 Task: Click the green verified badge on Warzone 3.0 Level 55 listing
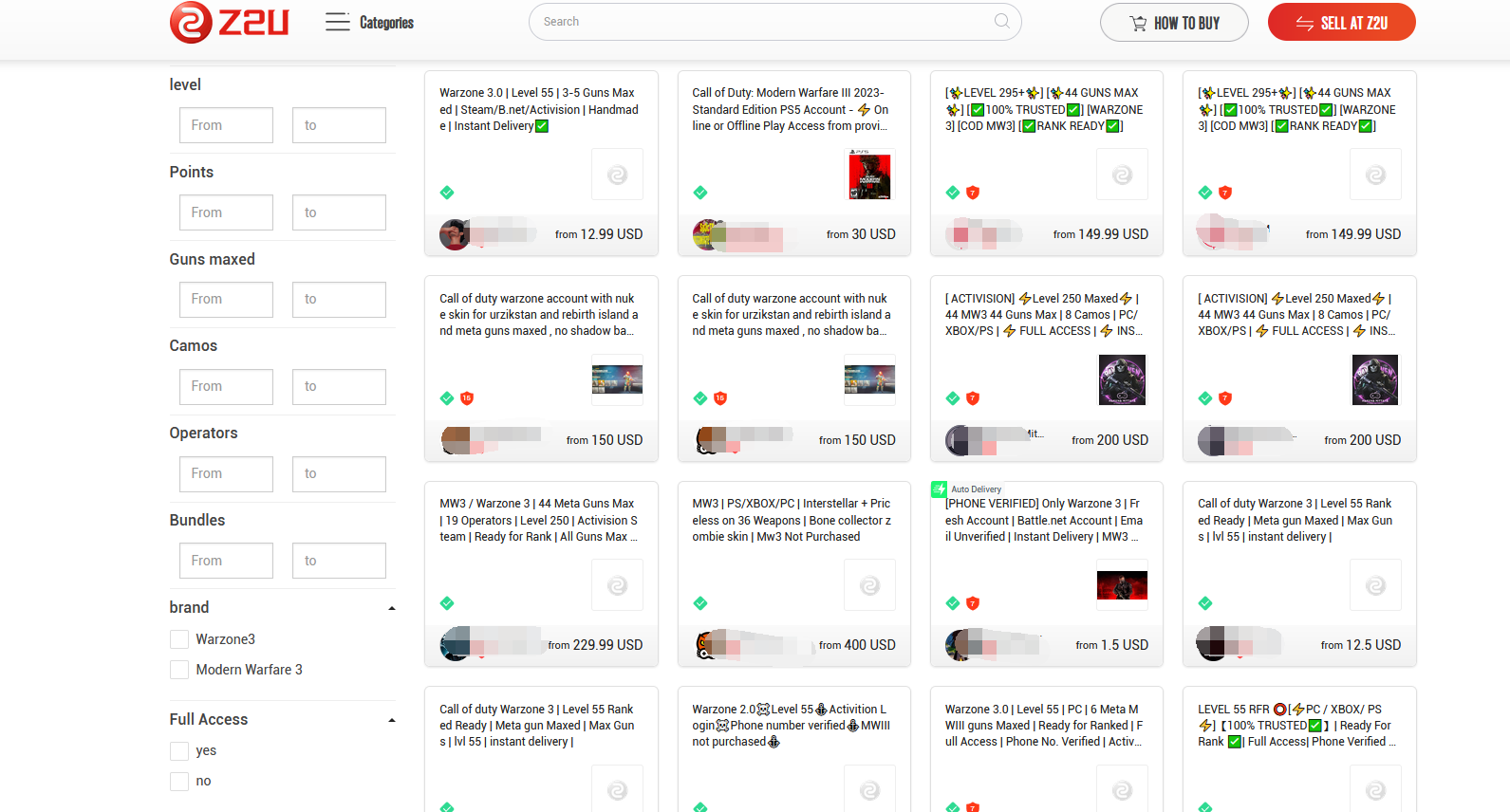(x=447, y=193)
